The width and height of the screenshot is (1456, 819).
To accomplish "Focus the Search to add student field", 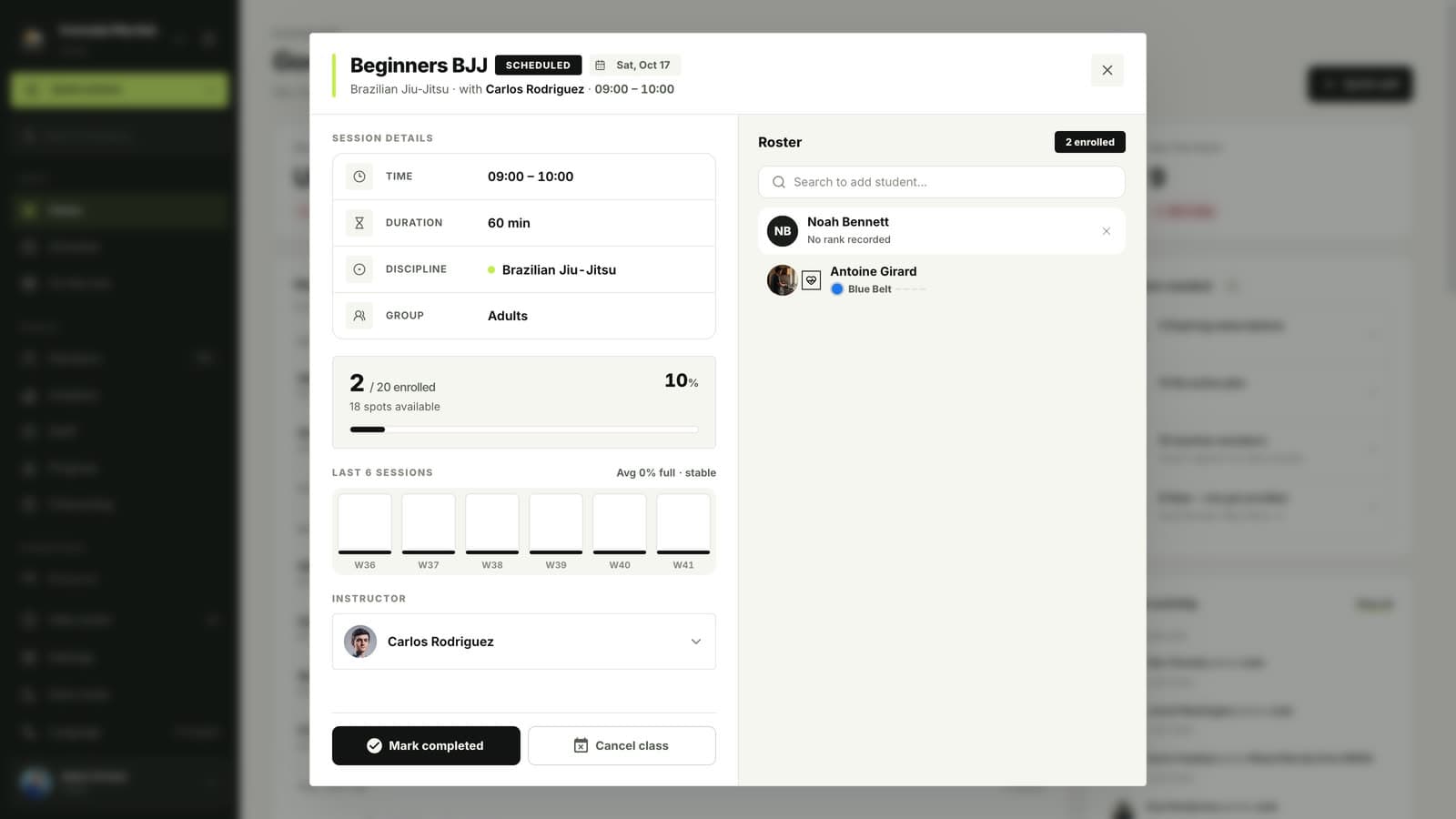I will (942, 182).
